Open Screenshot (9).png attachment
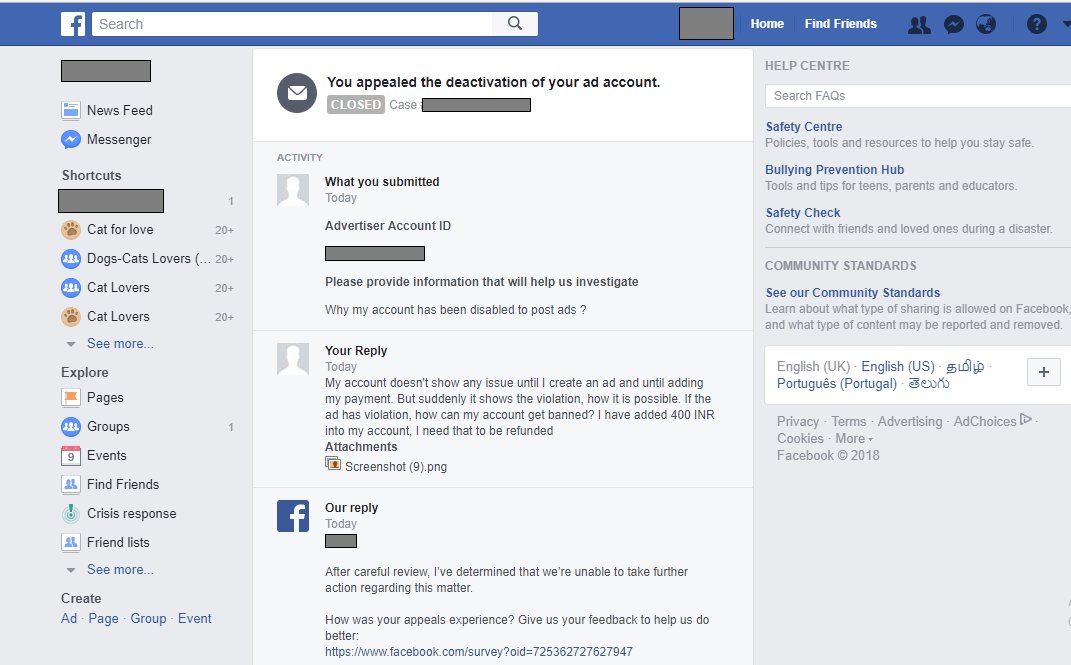1071x665 pixels. pyautogui.click(x=396, y=466)
